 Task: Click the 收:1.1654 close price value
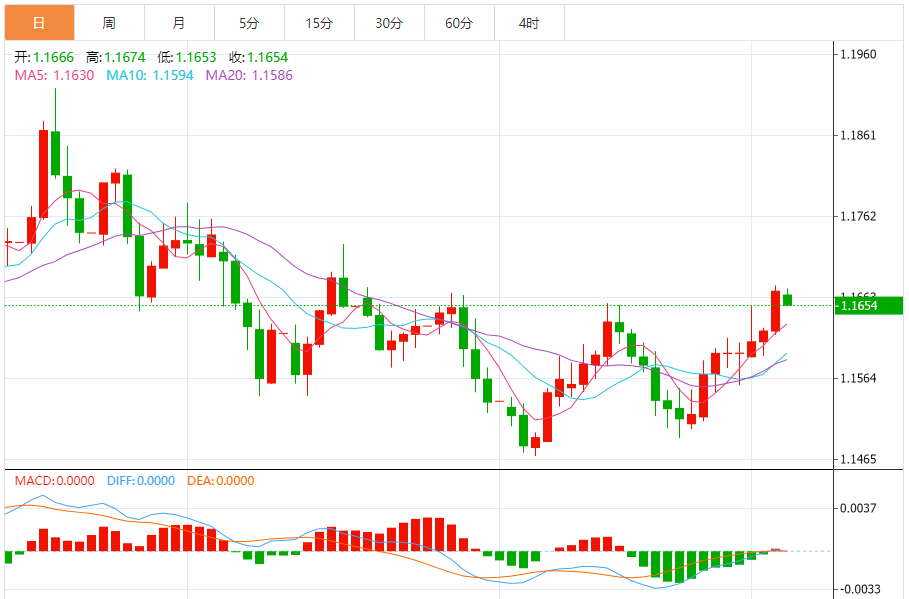(258, 57)
